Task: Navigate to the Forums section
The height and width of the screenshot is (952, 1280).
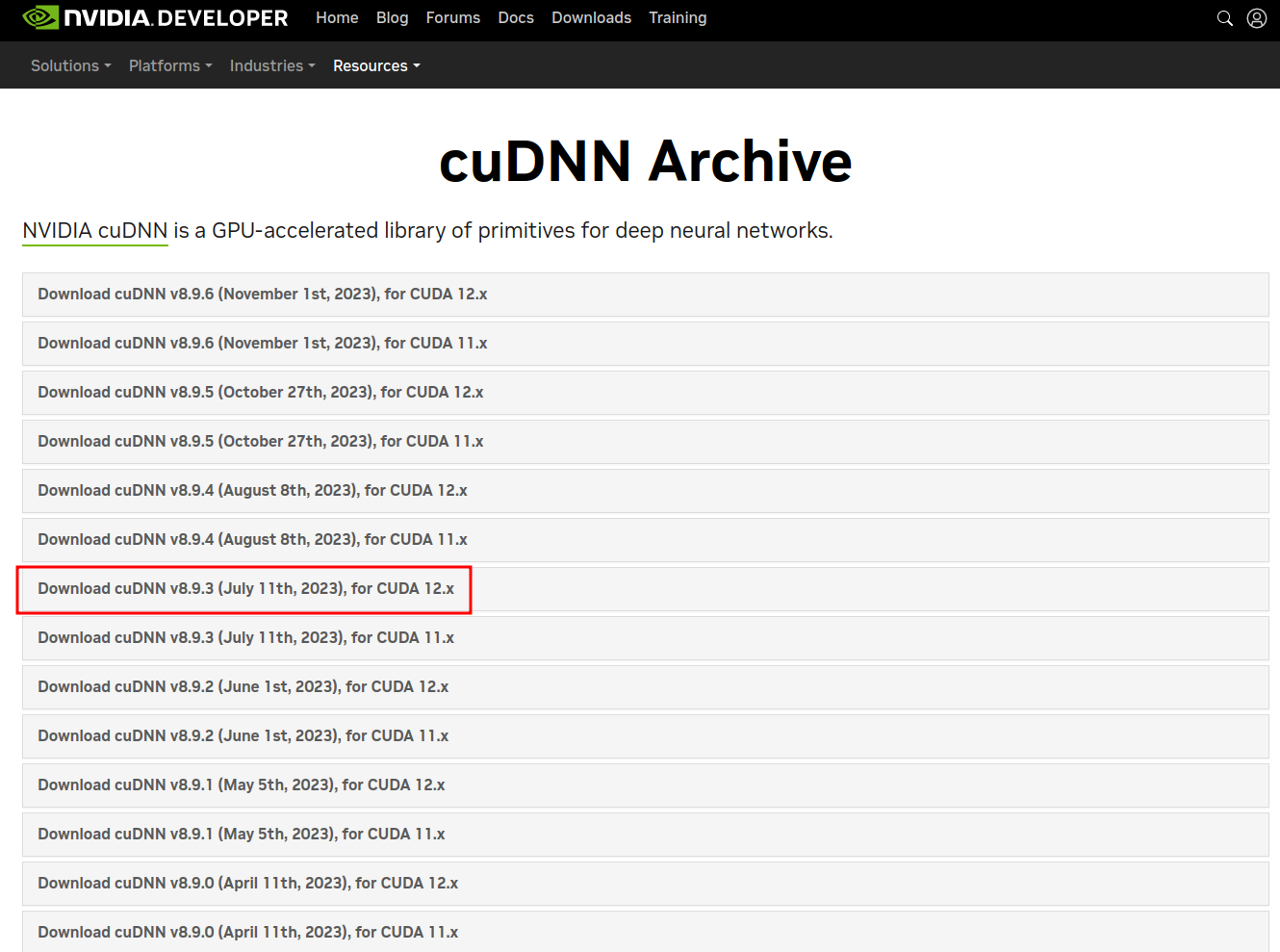Action: coord(452,17)
